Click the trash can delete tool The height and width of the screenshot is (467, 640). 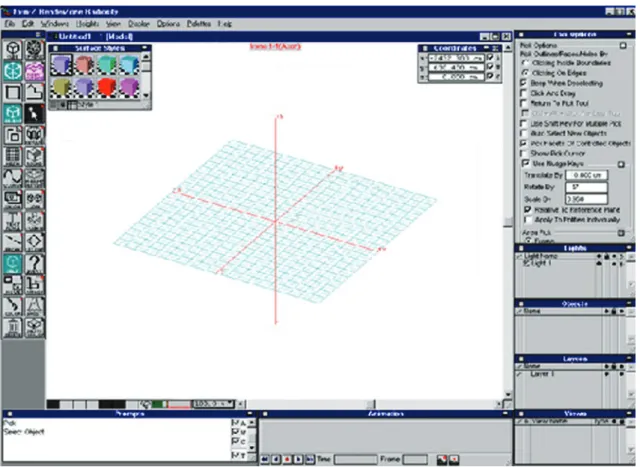coord(13,327)
